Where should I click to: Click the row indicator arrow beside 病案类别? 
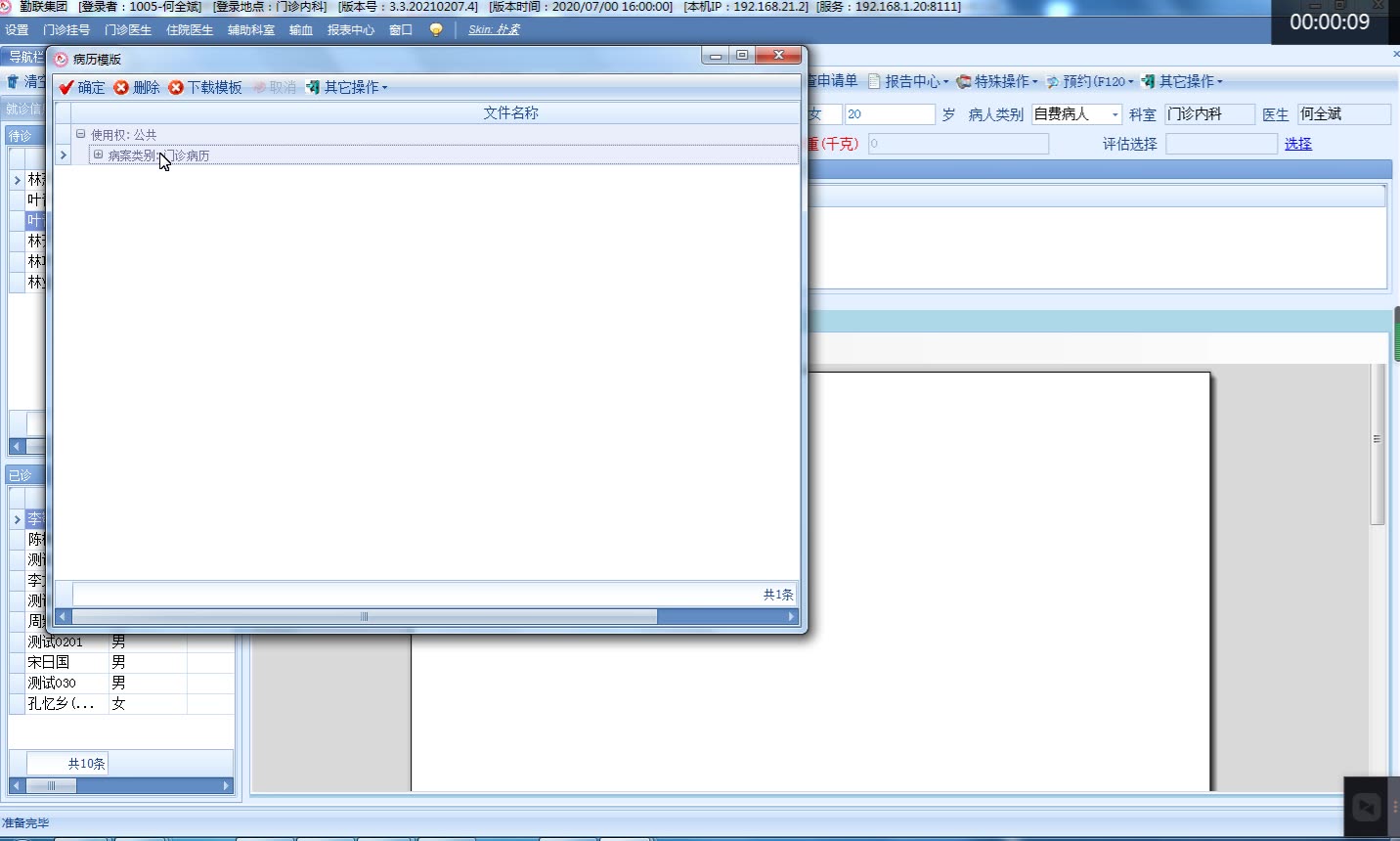63,155
